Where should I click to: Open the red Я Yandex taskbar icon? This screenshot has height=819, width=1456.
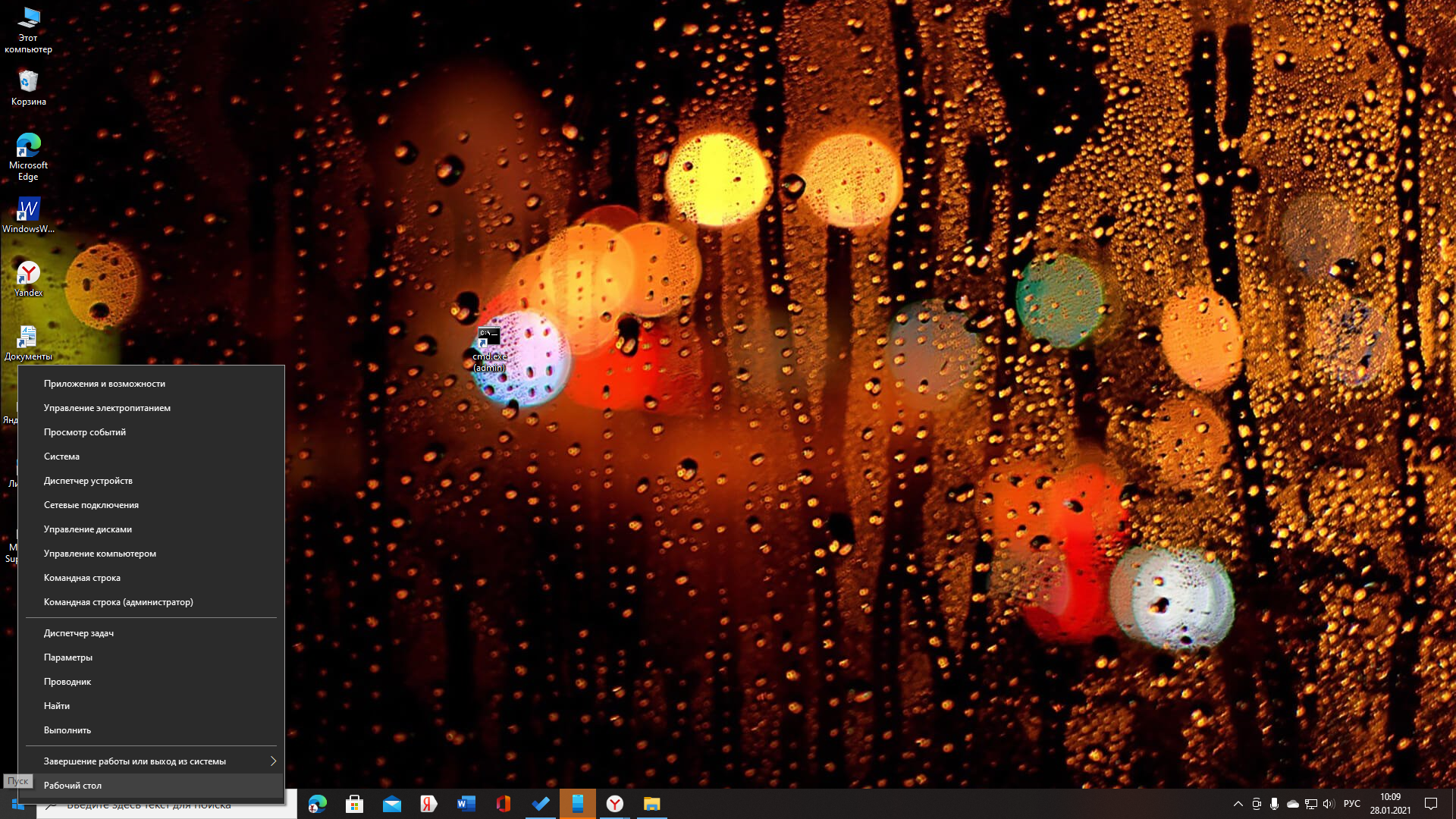pos(429,804)
